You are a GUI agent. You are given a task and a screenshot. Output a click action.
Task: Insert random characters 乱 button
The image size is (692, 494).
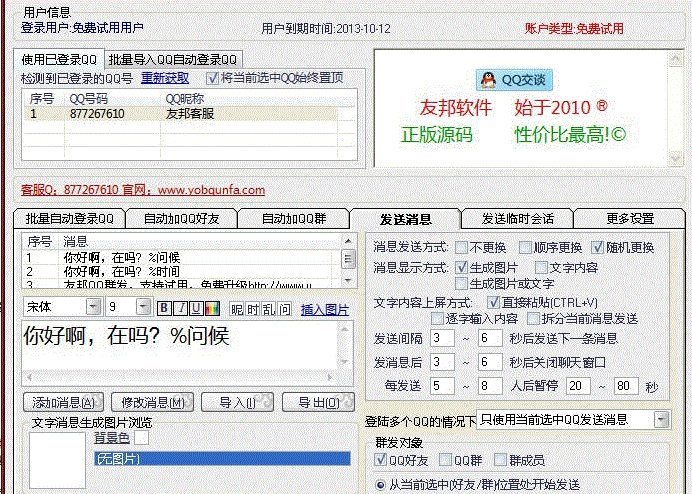[269, 309]
